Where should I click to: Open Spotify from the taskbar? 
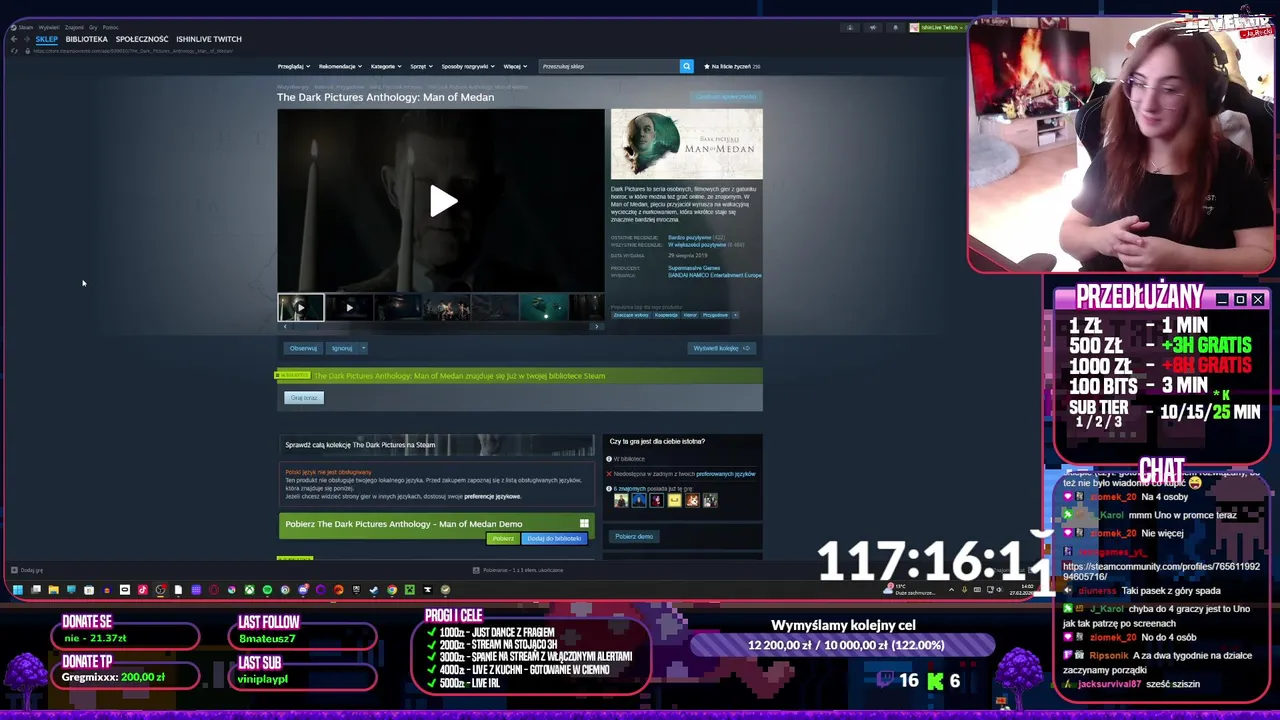(x=267, y=590)
